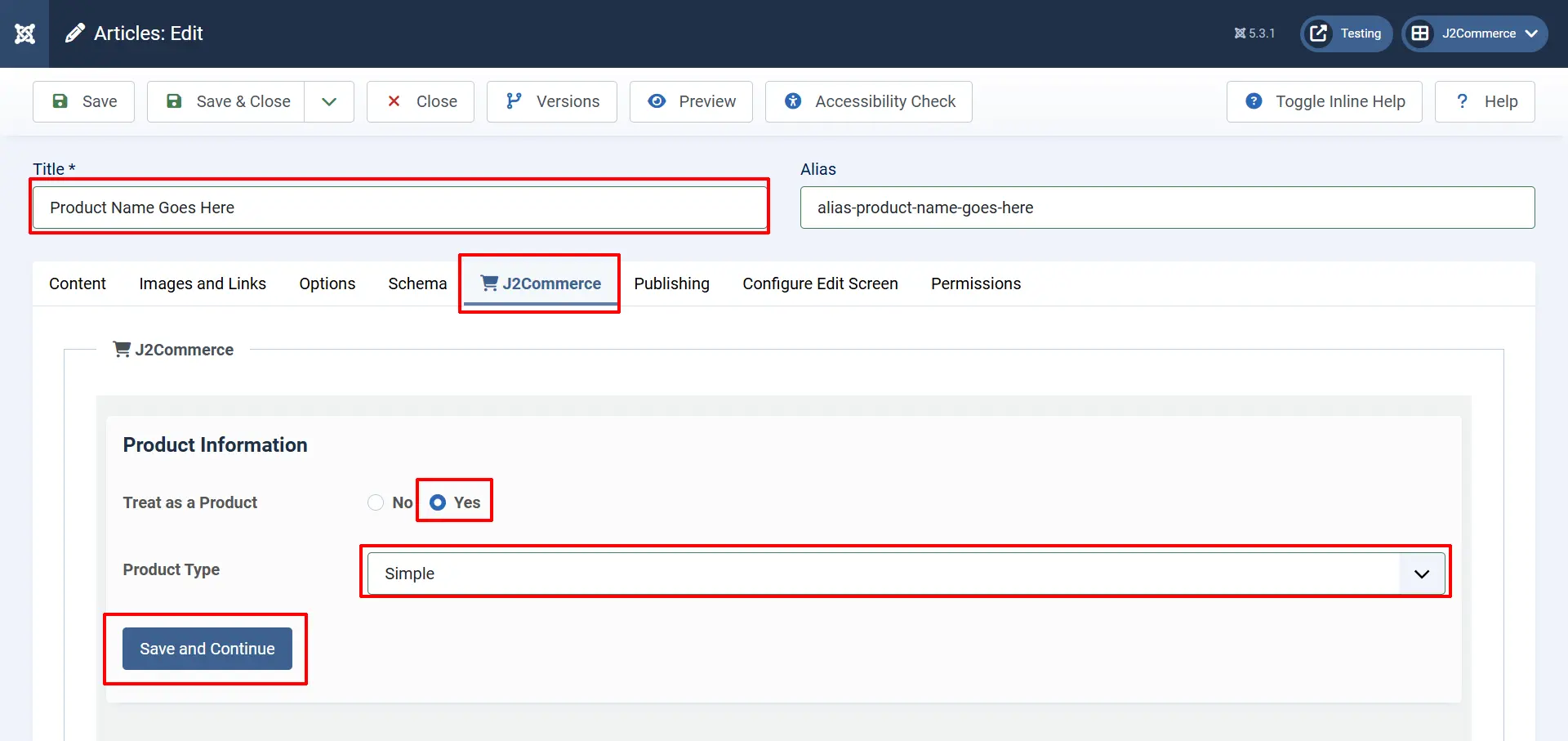Close the article editor

[x=421, y=101]
